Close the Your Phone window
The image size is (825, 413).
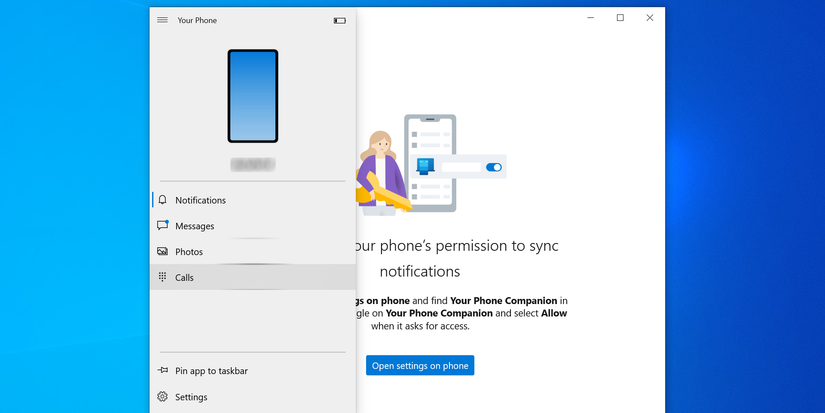click(650, 18)
